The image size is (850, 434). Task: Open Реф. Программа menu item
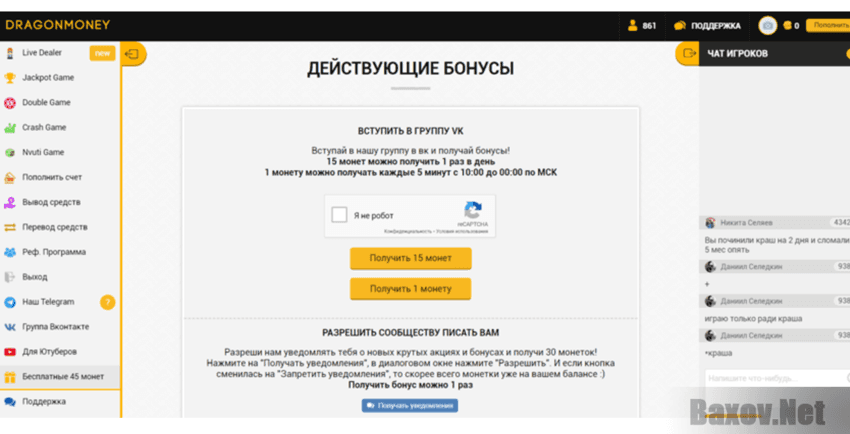pyautogui.click(x=54, y=252)
